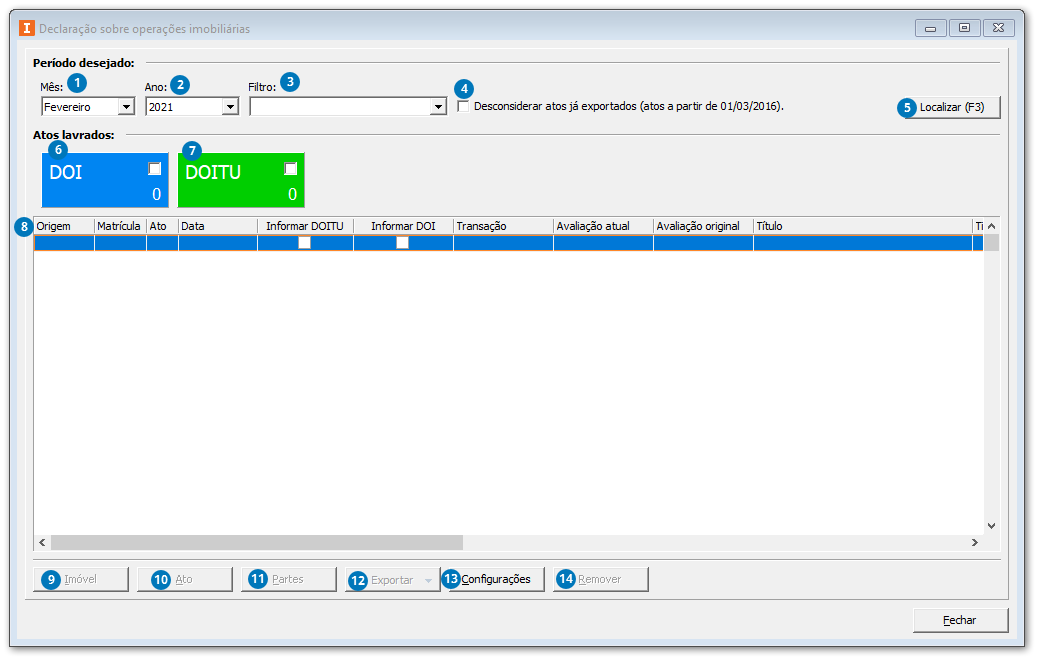Click the Origem column header
Viewport: 1038px width, 660px height.
(x=64, y=227)
